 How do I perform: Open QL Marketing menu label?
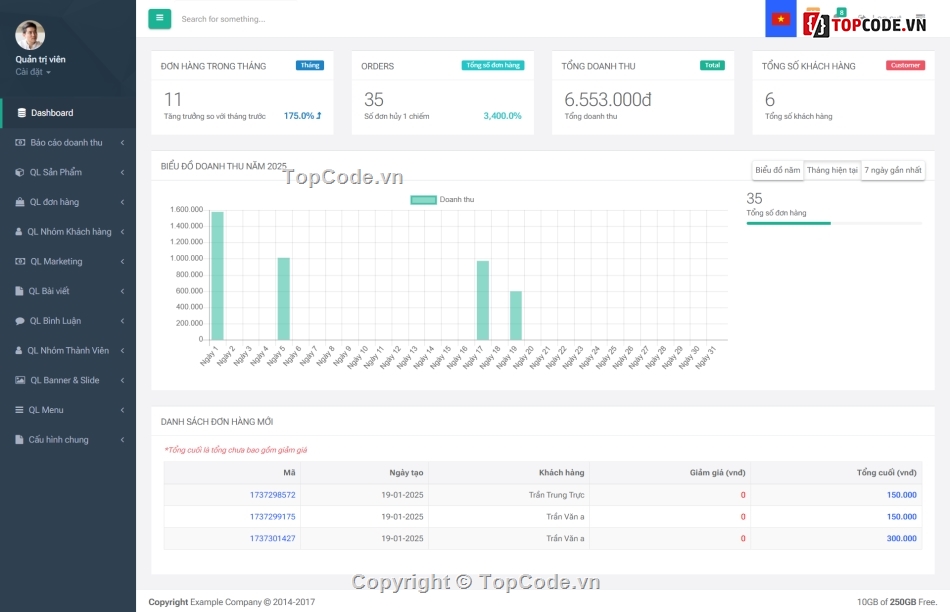click(x=56, y=261)
